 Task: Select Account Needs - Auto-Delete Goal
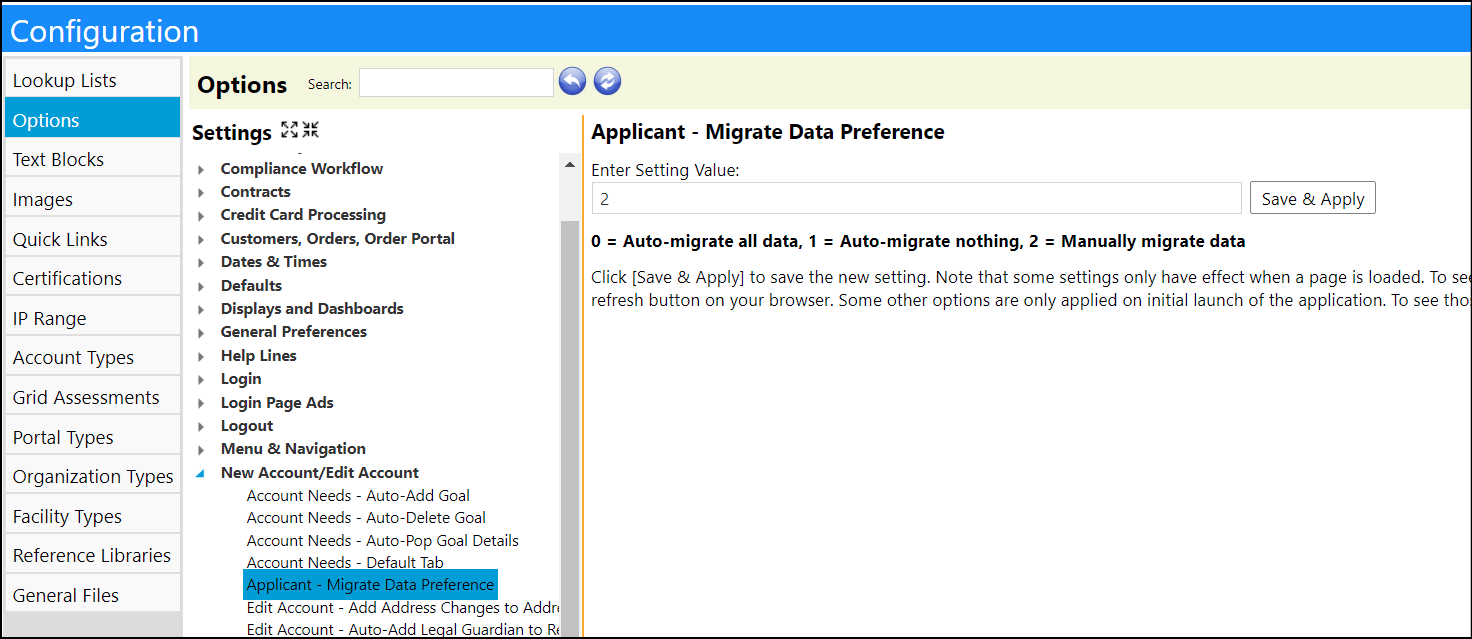point(366,517)
